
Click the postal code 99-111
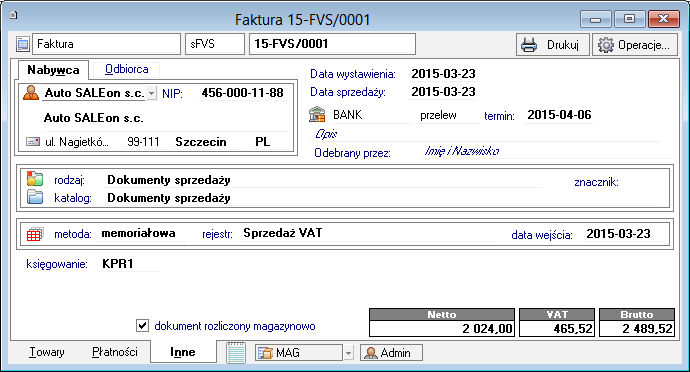pos(143,142)
